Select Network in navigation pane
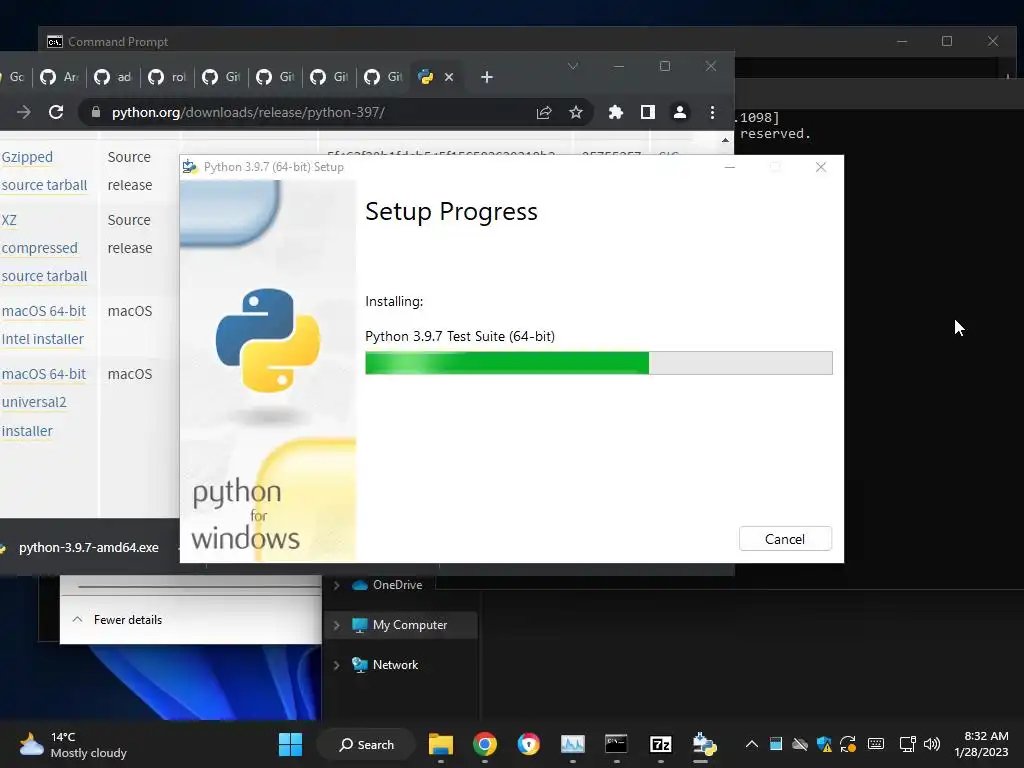Image resolution: width=1024 pixels, height=768 pixels. coord(395,665)
